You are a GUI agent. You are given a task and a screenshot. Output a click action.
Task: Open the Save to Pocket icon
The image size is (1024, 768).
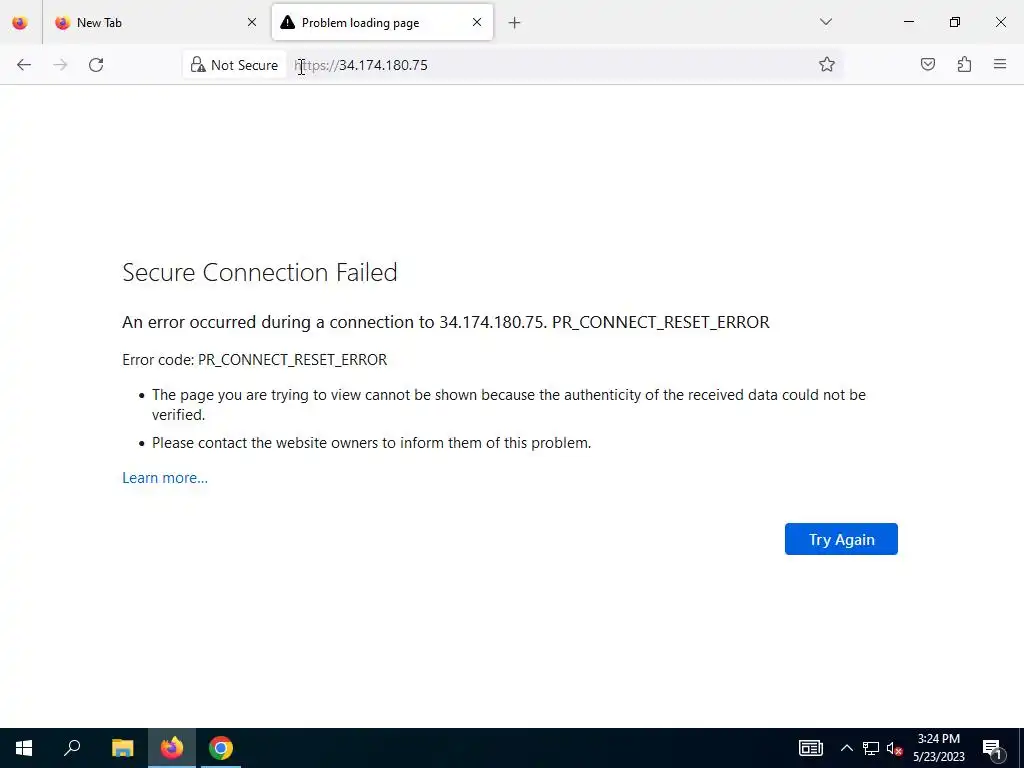pos(928,65)
